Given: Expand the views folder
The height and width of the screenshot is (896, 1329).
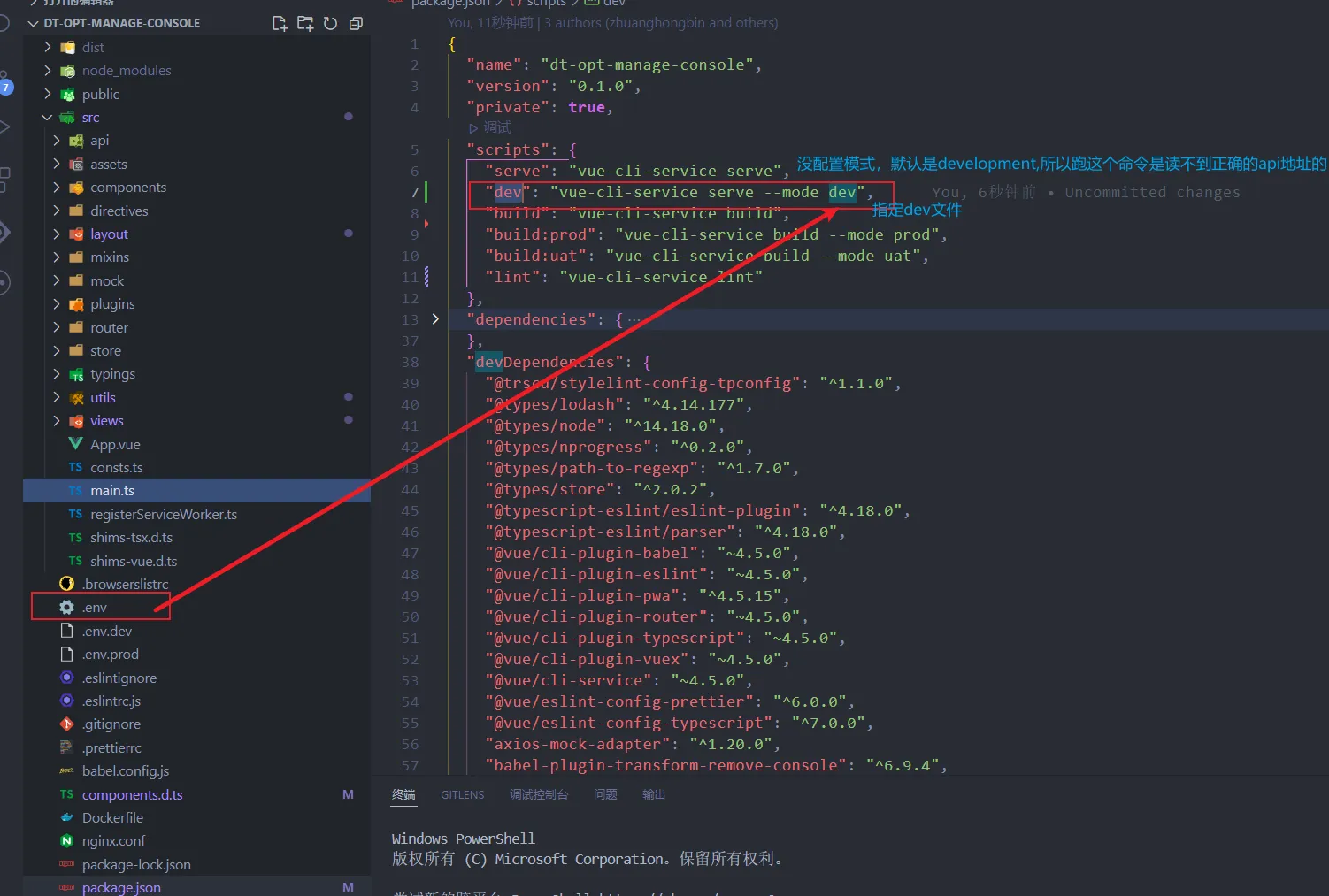Looking at the screenshot, I should [x=57, y=421].
